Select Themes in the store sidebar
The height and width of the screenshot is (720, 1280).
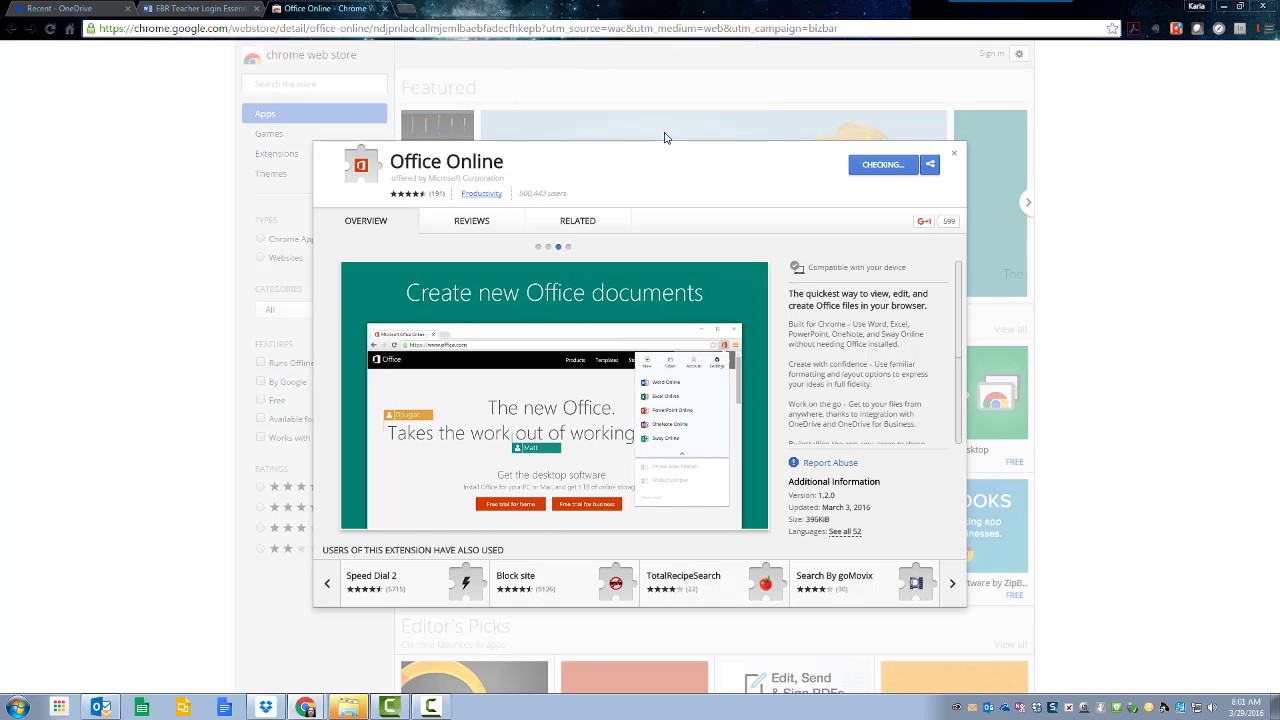coord(271,174)
